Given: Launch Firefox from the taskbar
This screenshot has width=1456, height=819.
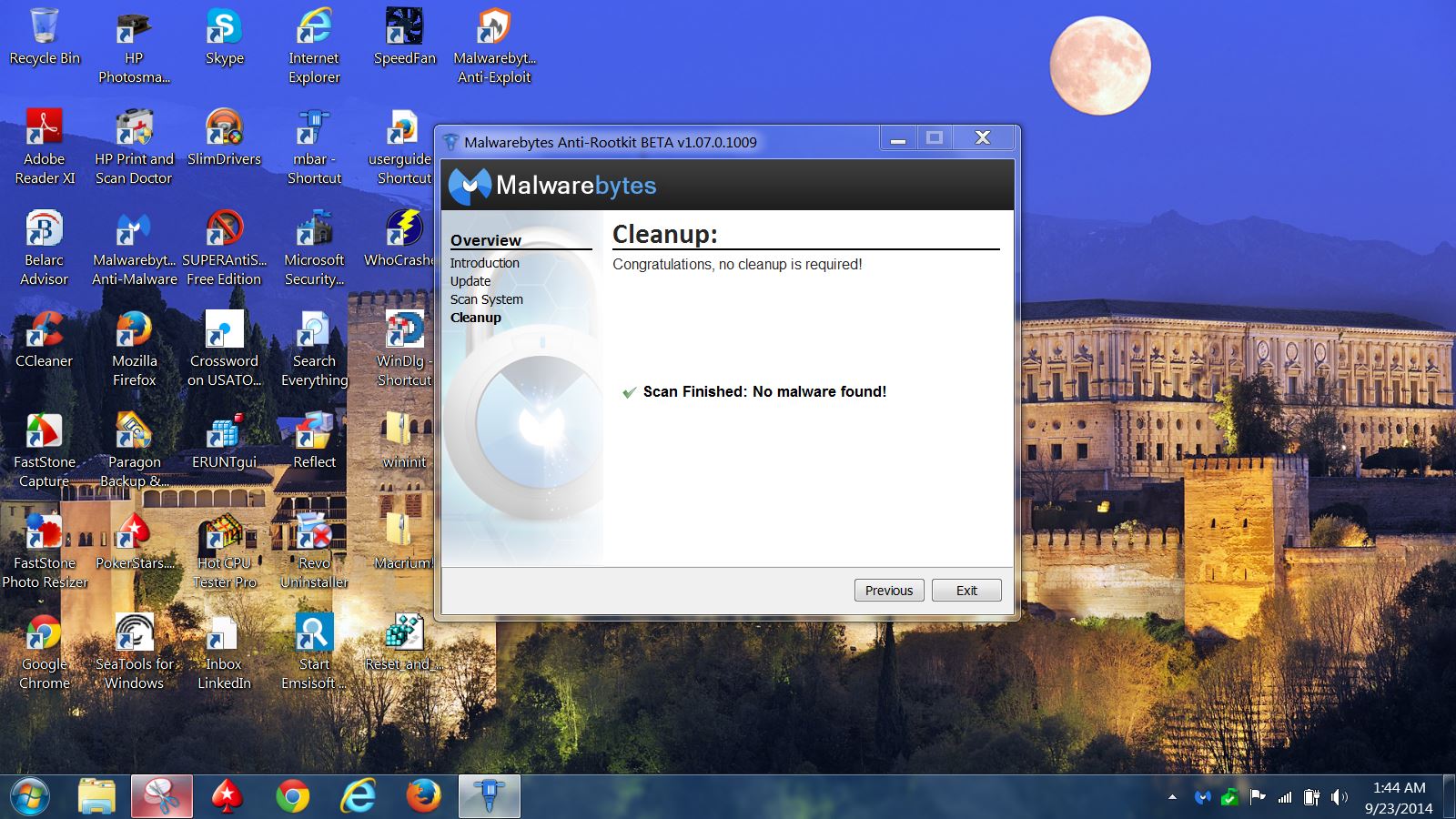Looking at the screenshot, I should [424, 797].
